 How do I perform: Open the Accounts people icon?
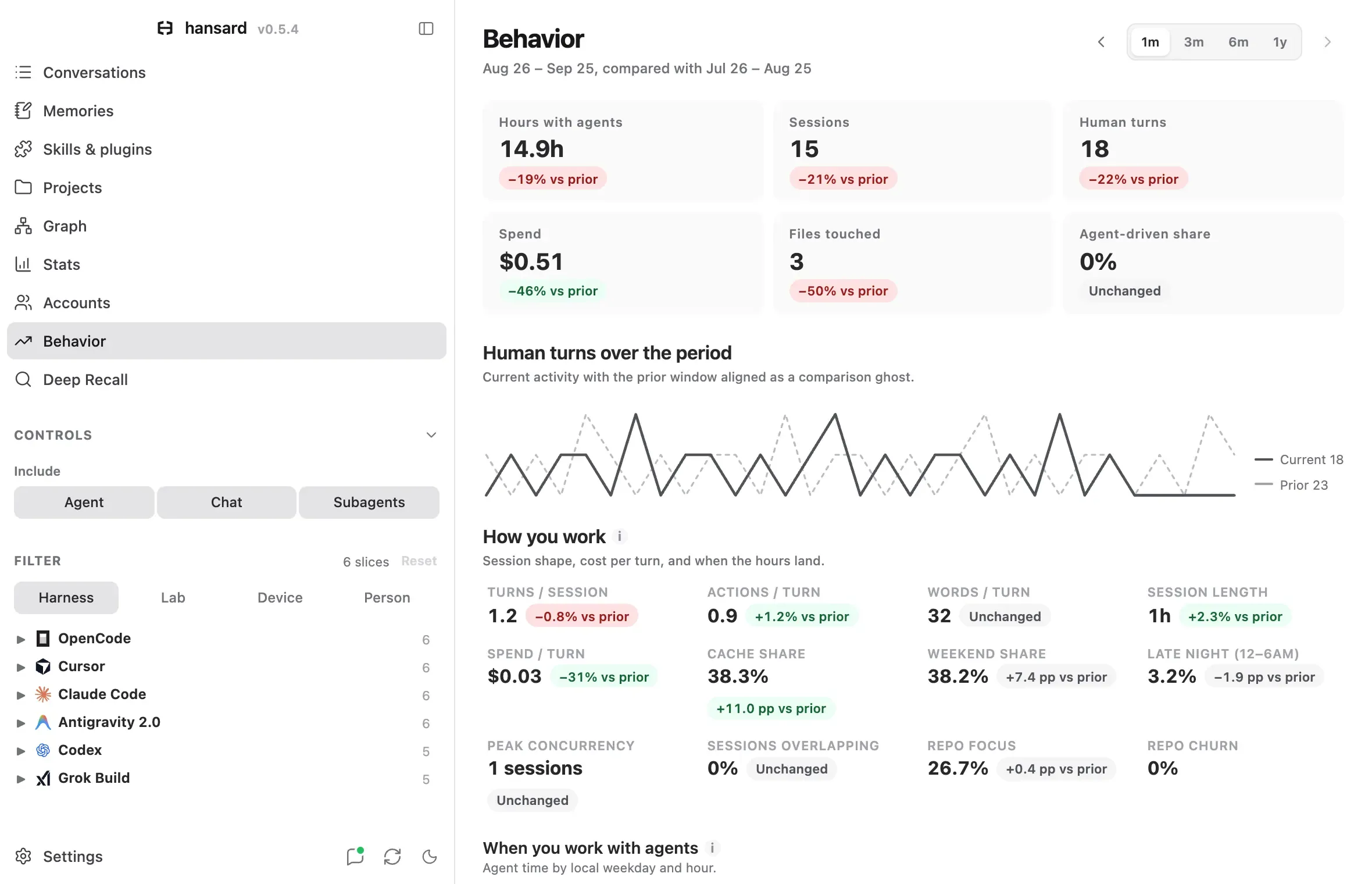(23, 302)
